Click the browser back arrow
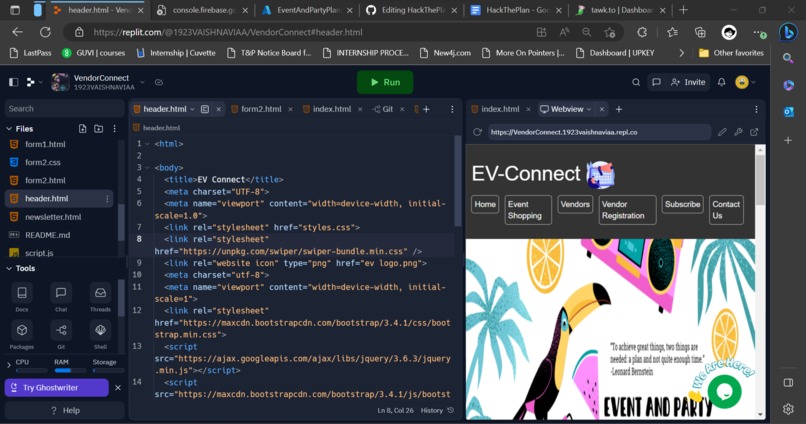 point(17,32)
